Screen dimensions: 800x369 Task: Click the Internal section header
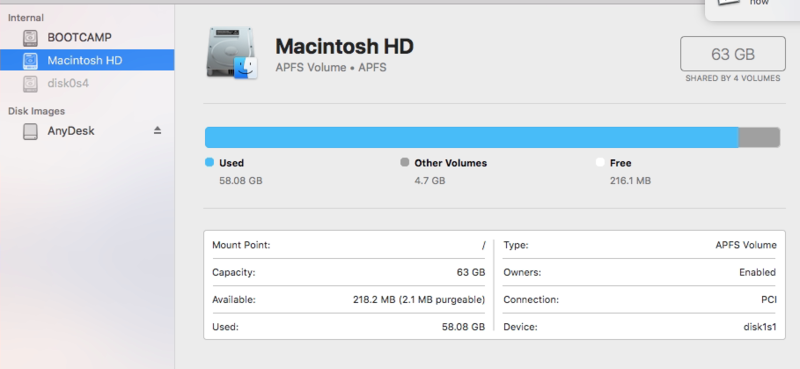pos(26,18)
